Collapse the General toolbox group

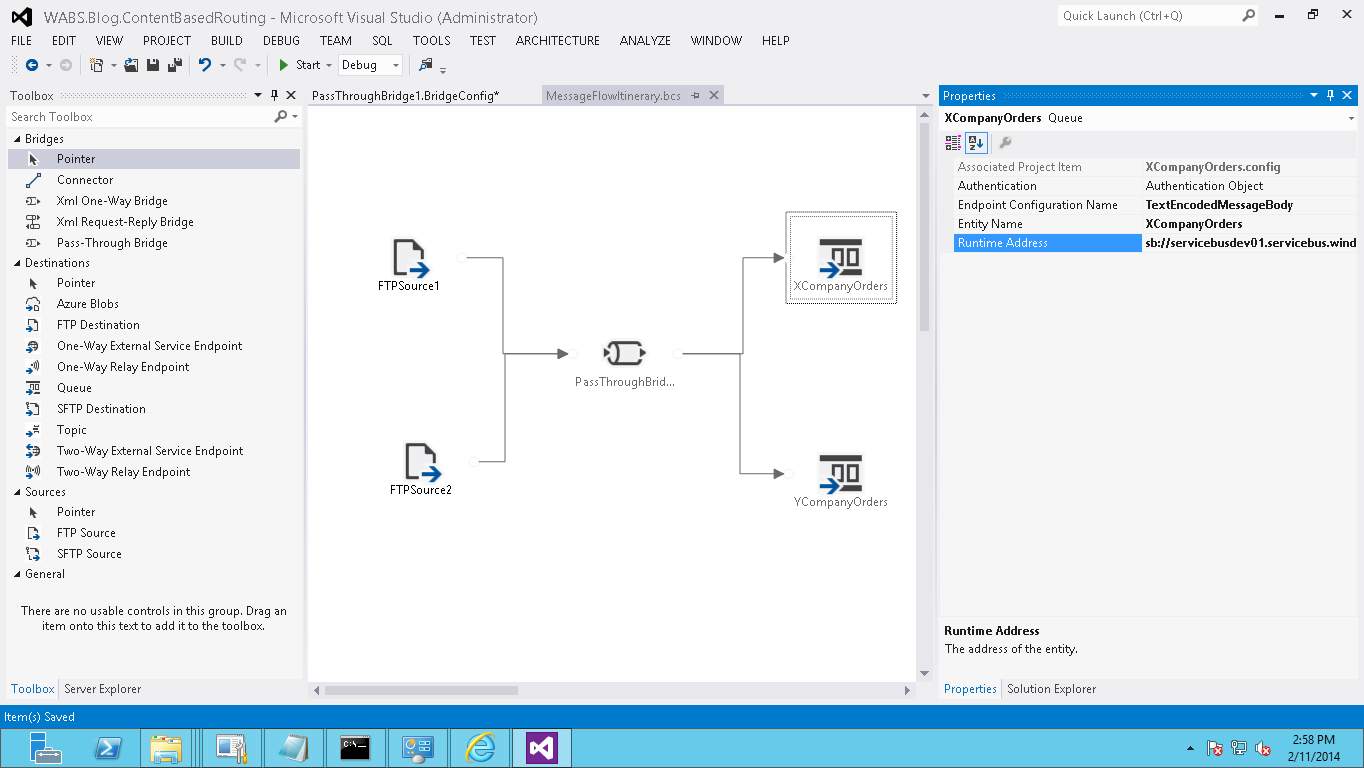coord(17,574)
